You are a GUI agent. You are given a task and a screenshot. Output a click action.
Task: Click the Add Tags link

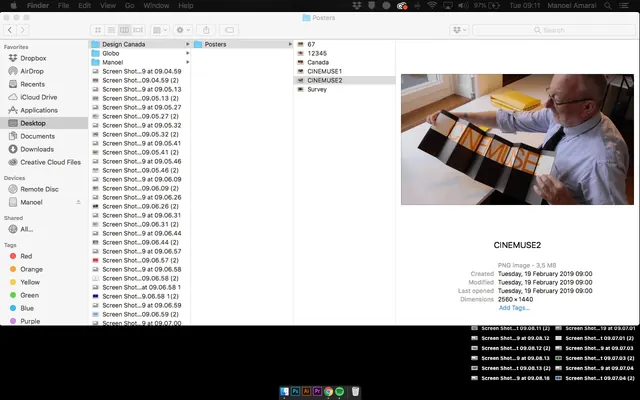tap(514, 308)
